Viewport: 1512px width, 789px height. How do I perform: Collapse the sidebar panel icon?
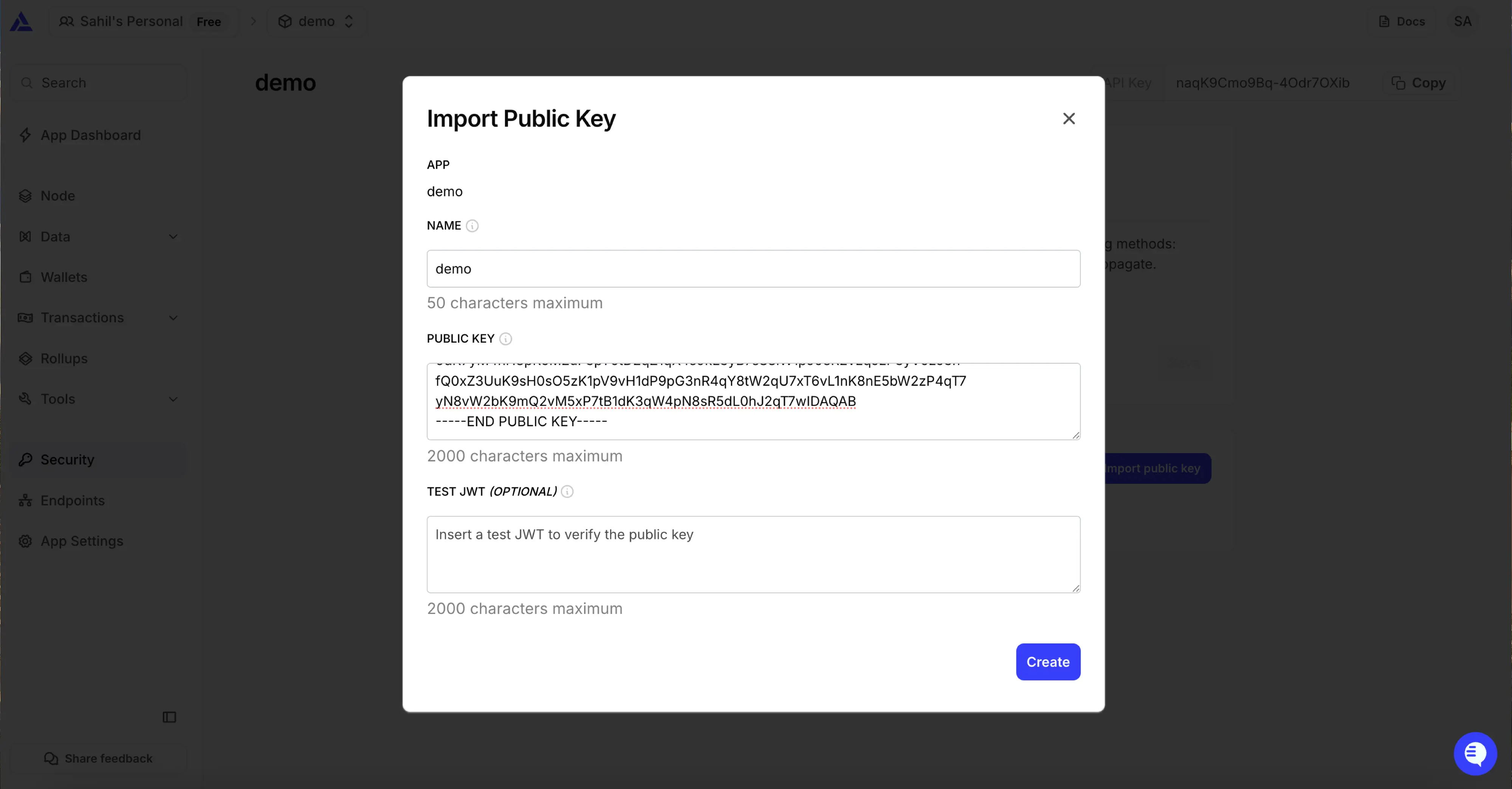pyautogui.click(x=170, y=717)
